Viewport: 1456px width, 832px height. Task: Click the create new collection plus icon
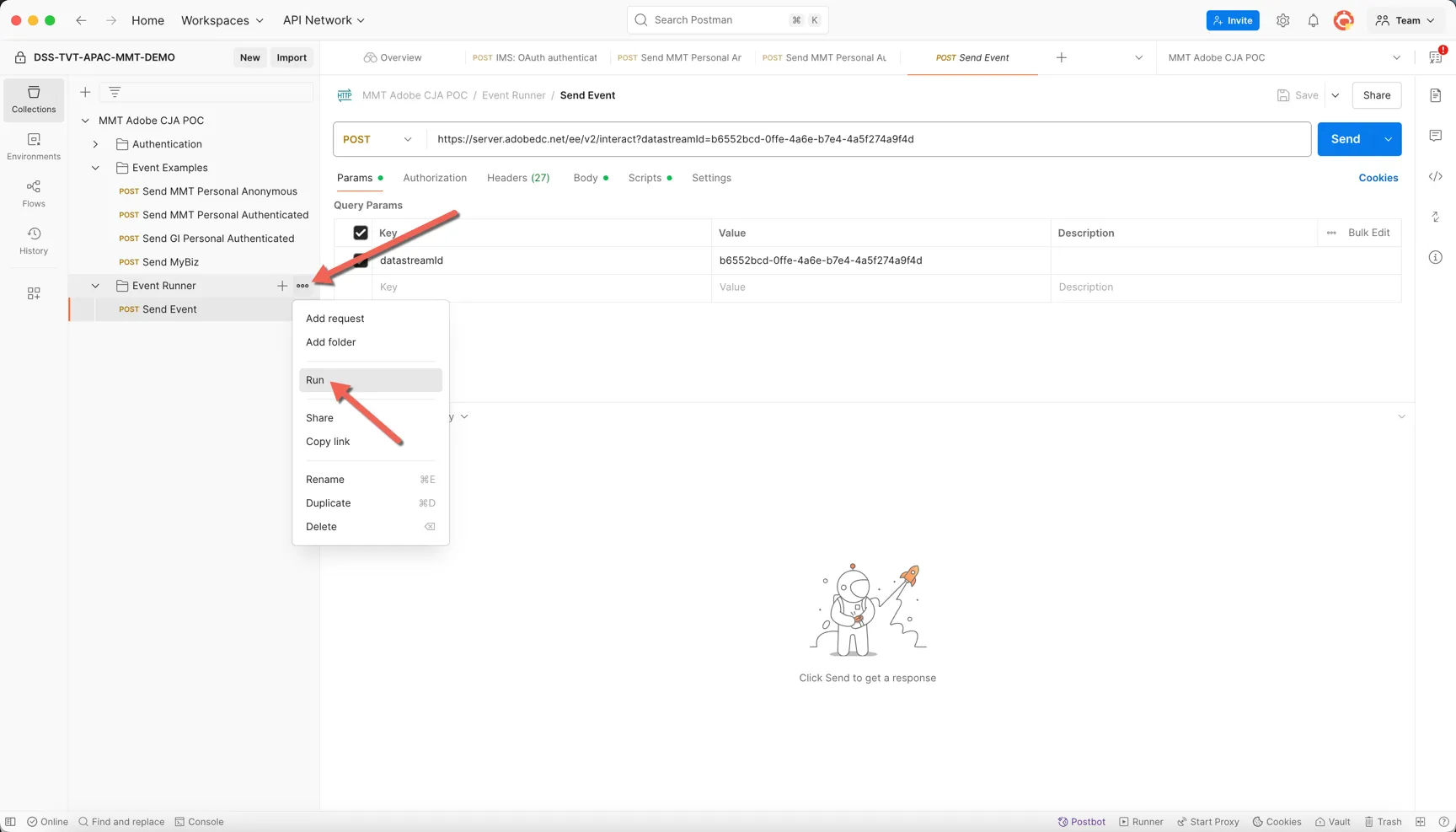85,92
